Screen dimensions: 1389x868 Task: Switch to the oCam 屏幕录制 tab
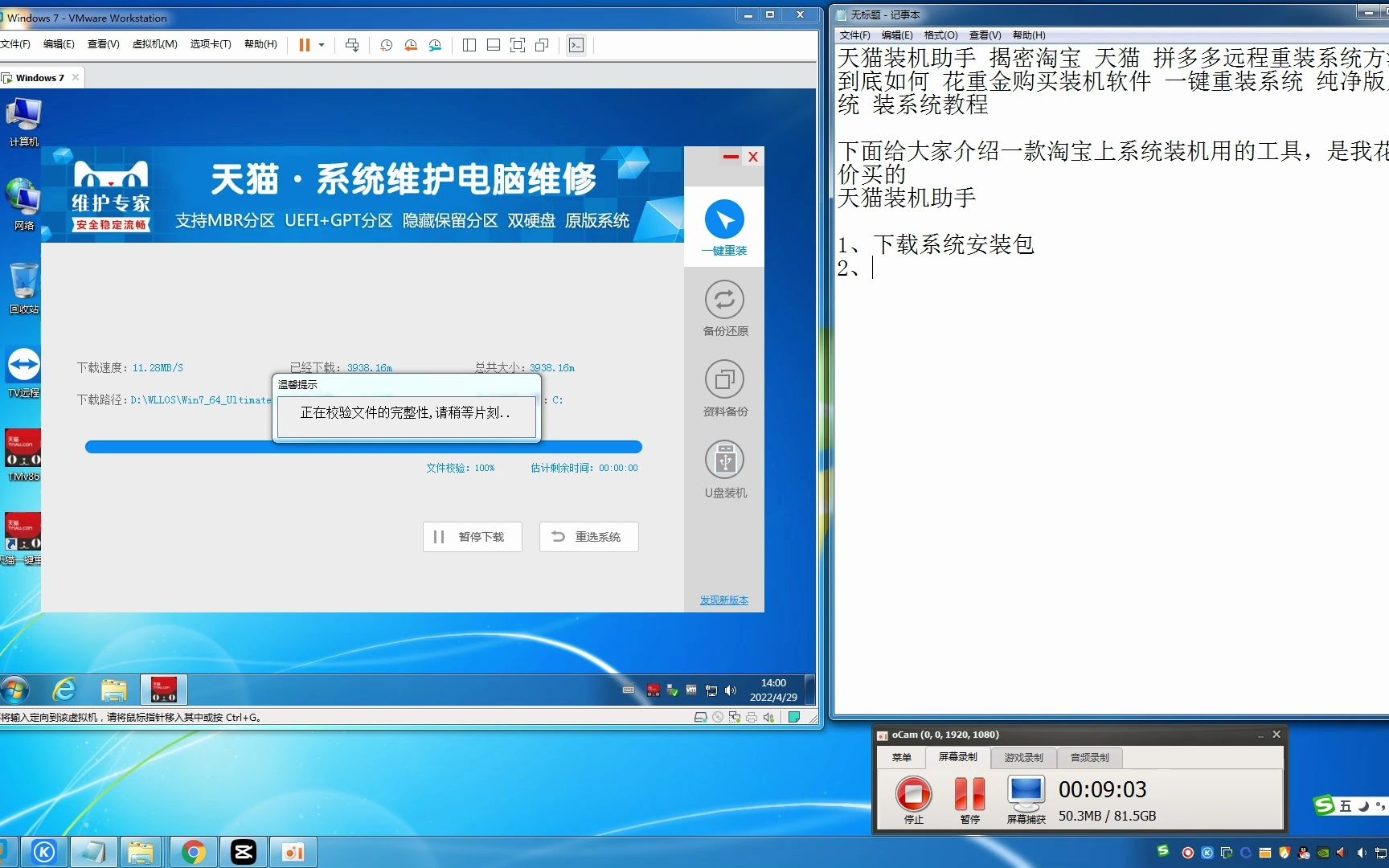click(x=957, y=757)
